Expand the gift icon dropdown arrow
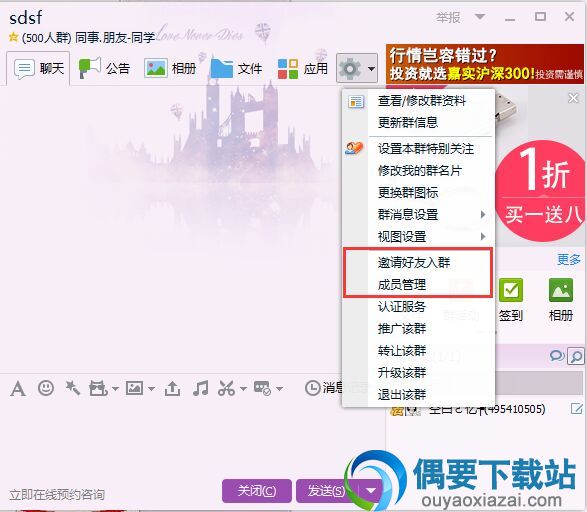This screenshot has width=587, height=512. coord(115,389)
